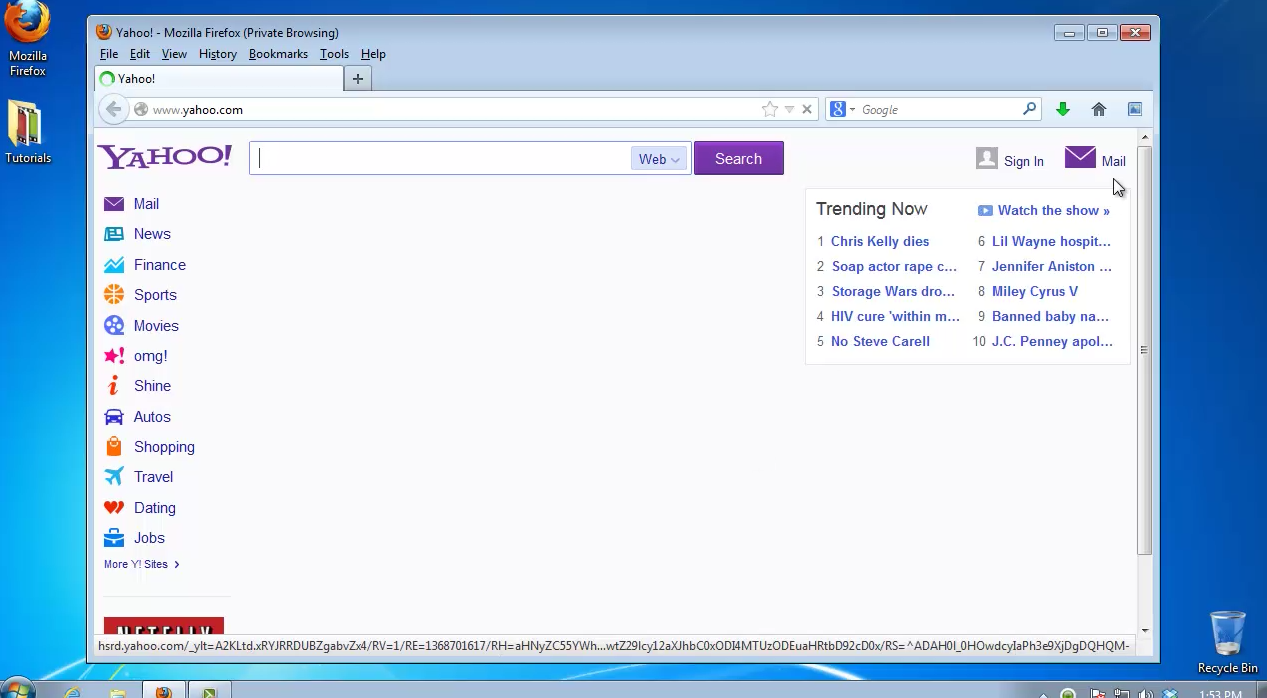Open the Soap actor rape trending story
Viewport: 1267px width, 698px height.
click(x=894, y=266)
